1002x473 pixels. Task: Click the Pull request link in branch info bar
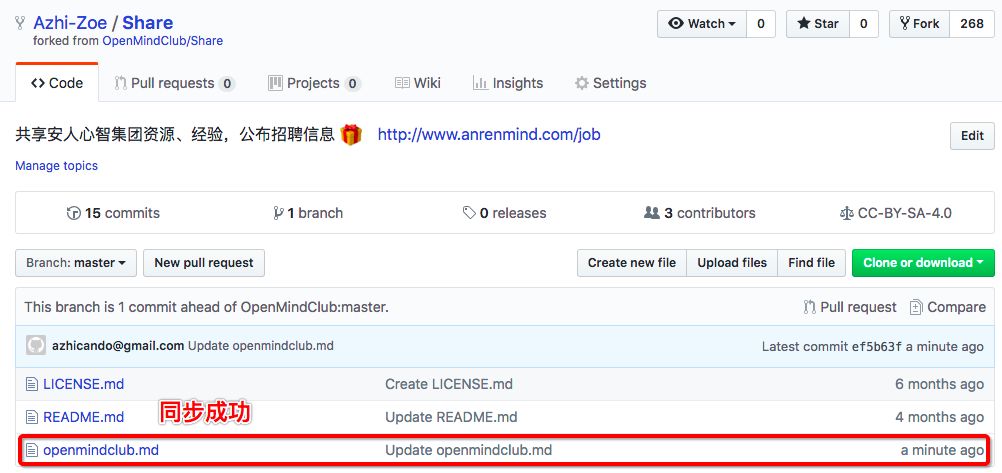[850, 307]
